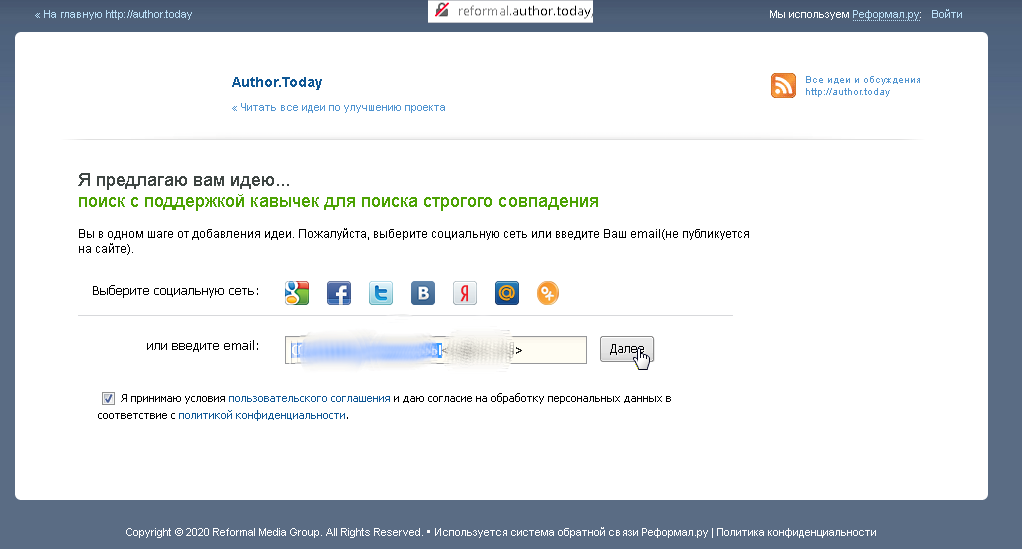Viewport: 1022px width, 549px height.
Task: Click into the email input field
Action: [x=435, y=350]
